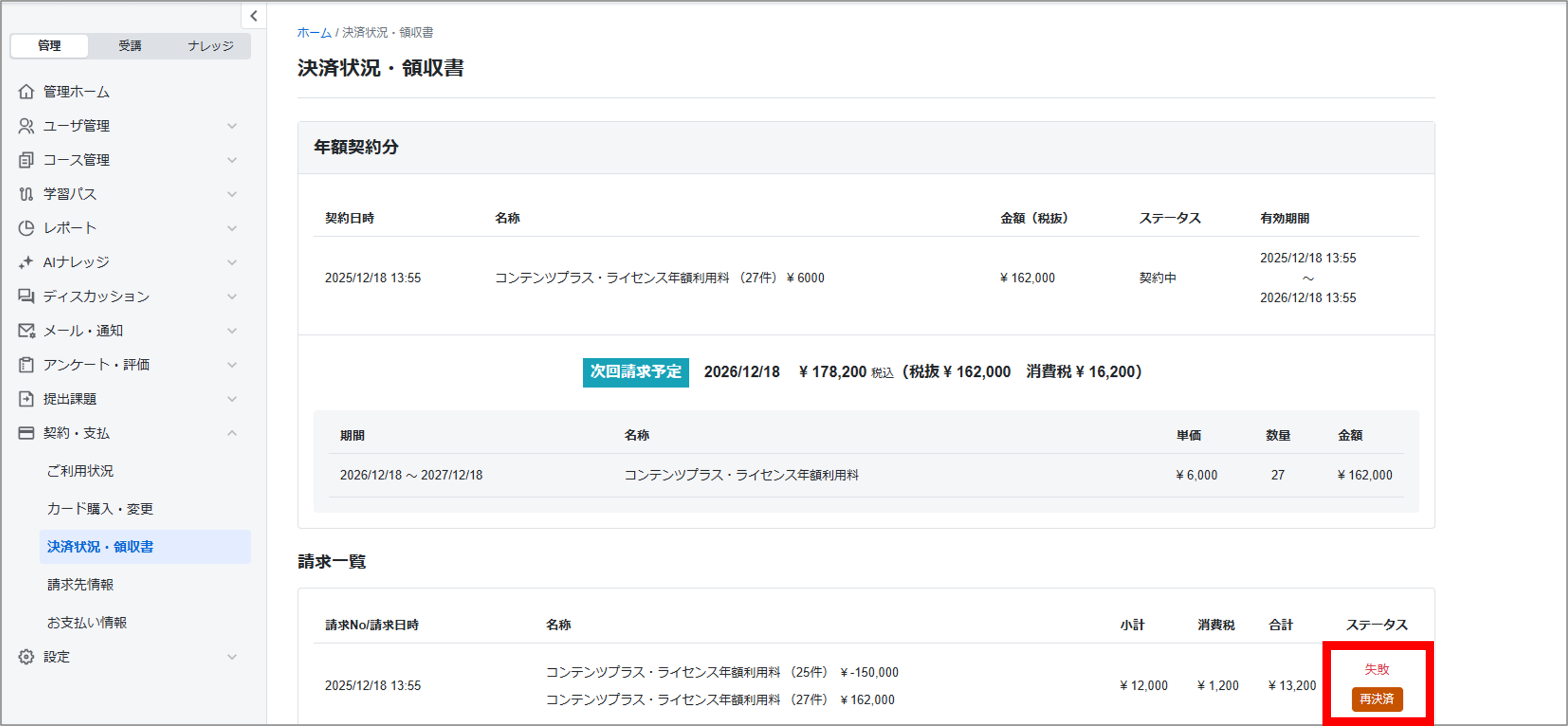This screenshot has width=1568, height=726.
Task: Click the ディスカッション chat bubble icon
Action: click(x=25, y=296)
